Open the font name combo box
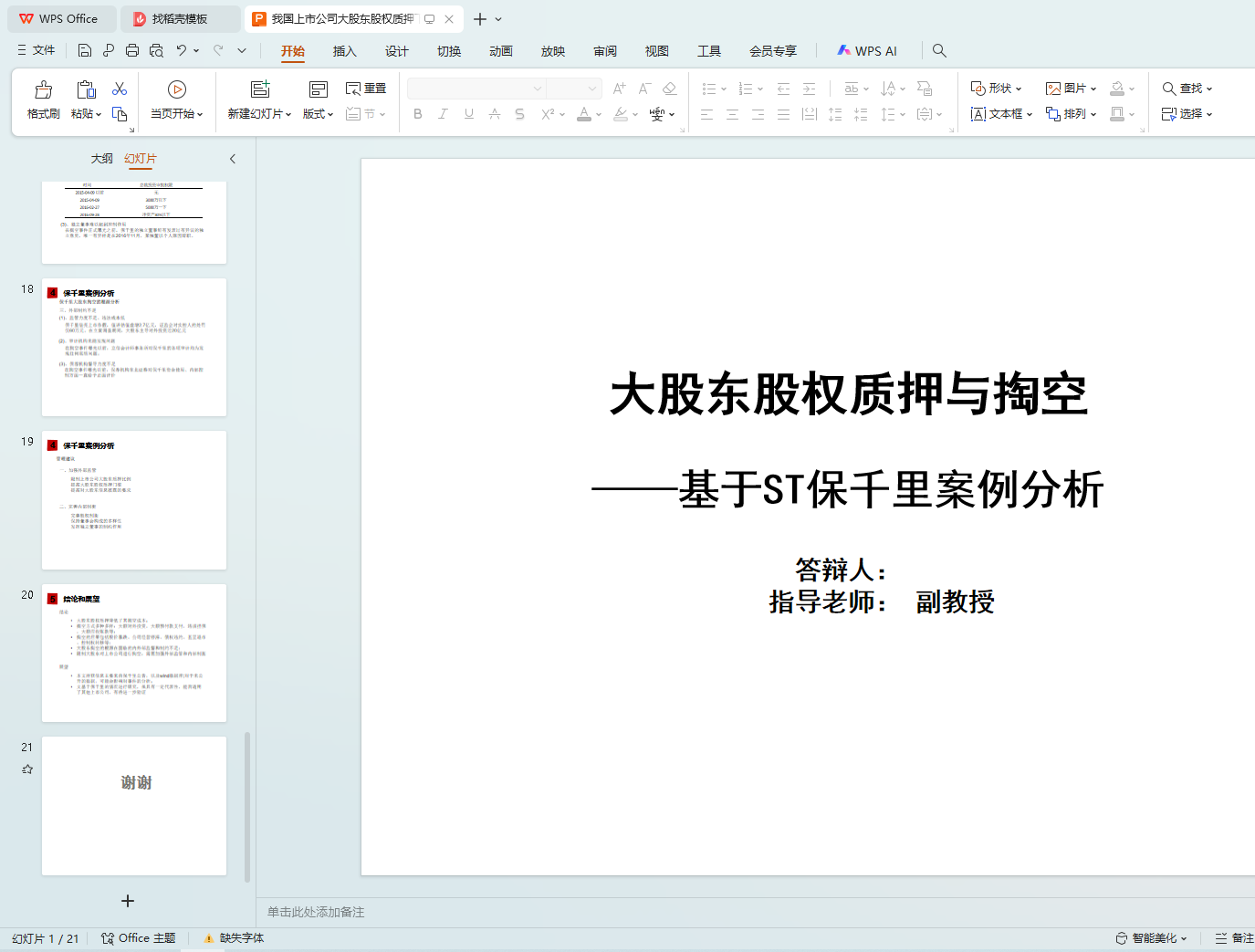 pyautogui.click(x=476, y=89)
